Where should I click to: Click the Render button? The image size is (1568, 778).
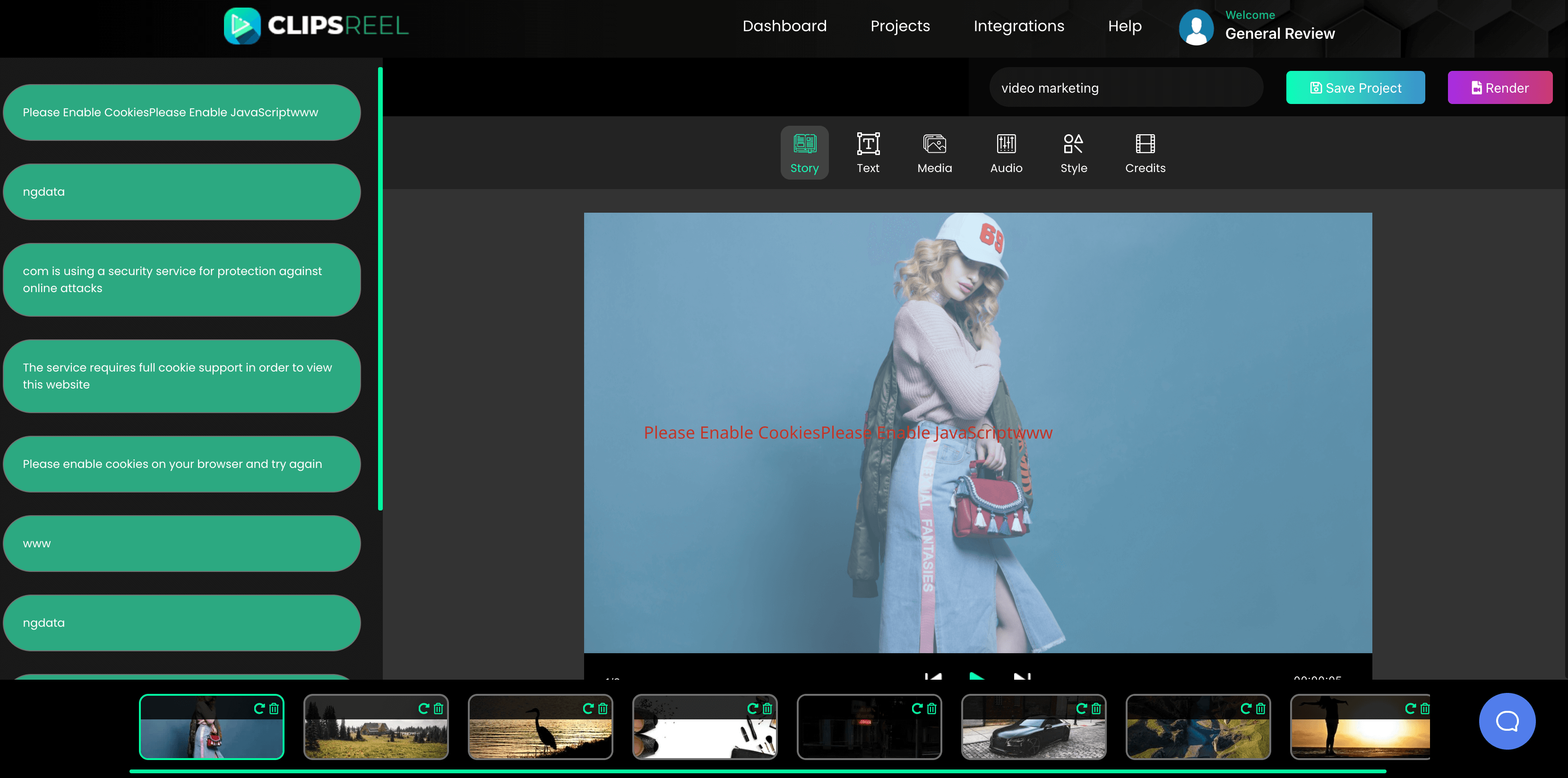click(1499, 87)
